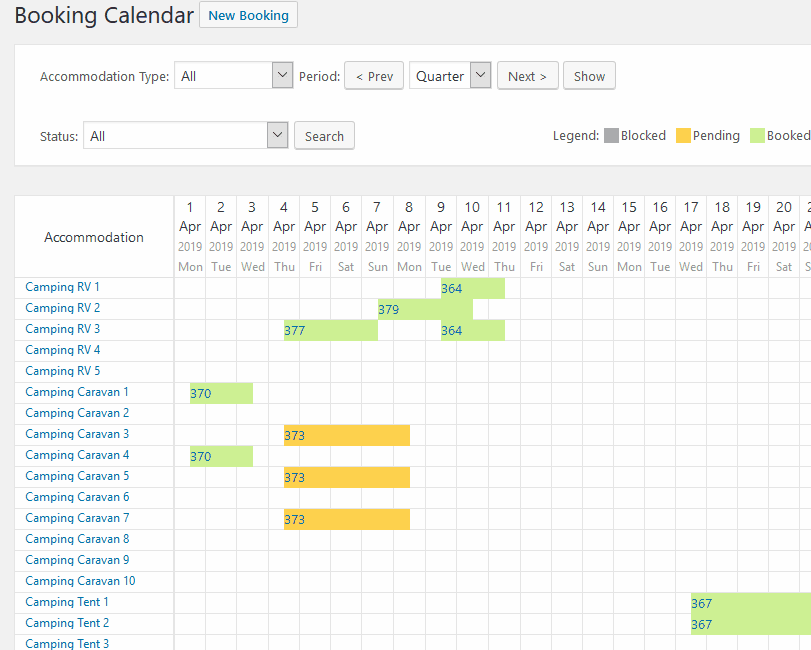Open the Camping Tent 2 link
The width and height of the screenshot is (811, 650).
click(66, 623)
